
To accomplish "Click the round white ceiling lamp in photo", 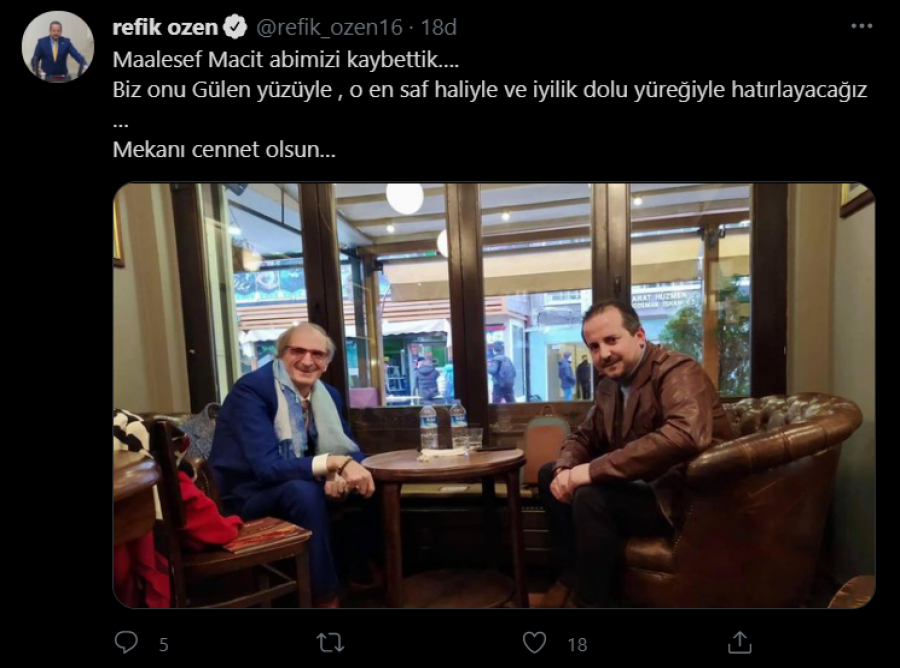I will coord(405,199).
